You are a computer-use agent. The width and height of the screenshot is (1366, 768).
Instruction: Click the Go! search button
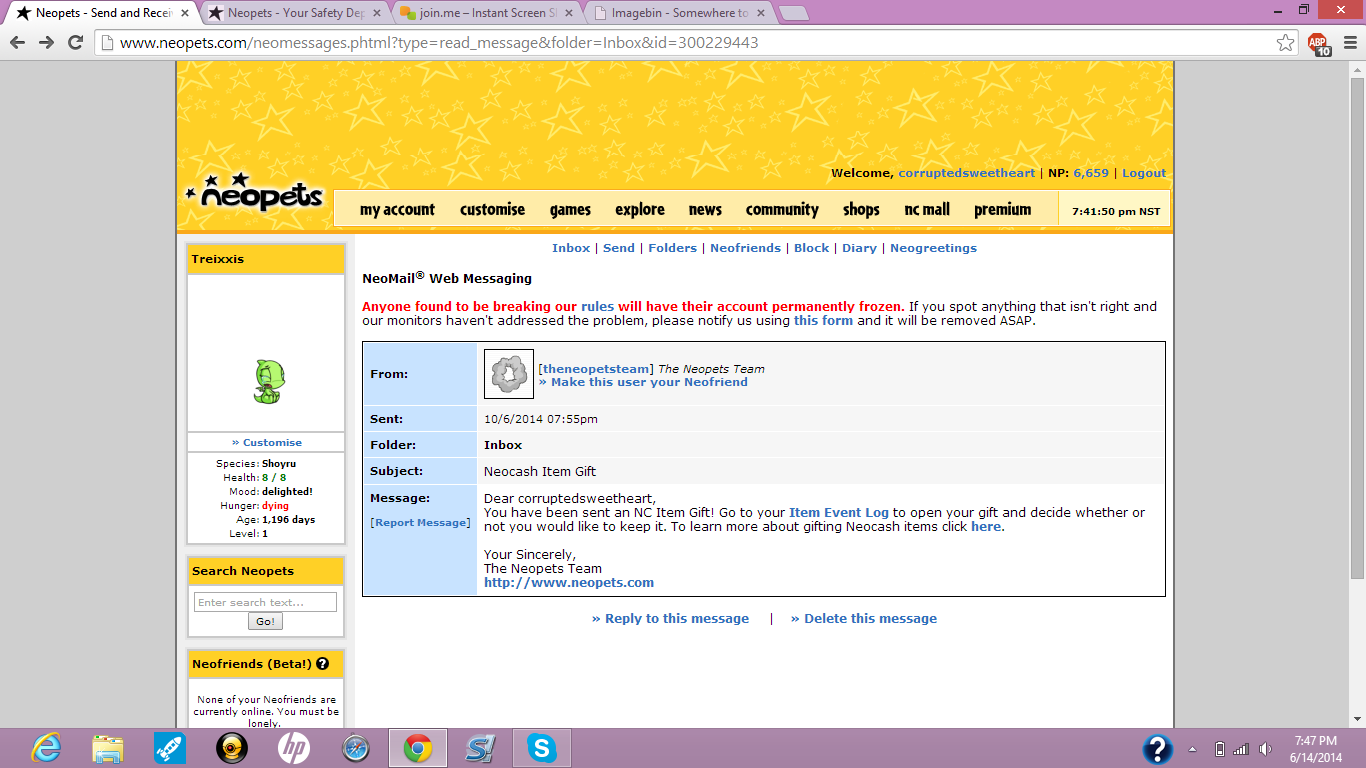click(x=265, y=621)
